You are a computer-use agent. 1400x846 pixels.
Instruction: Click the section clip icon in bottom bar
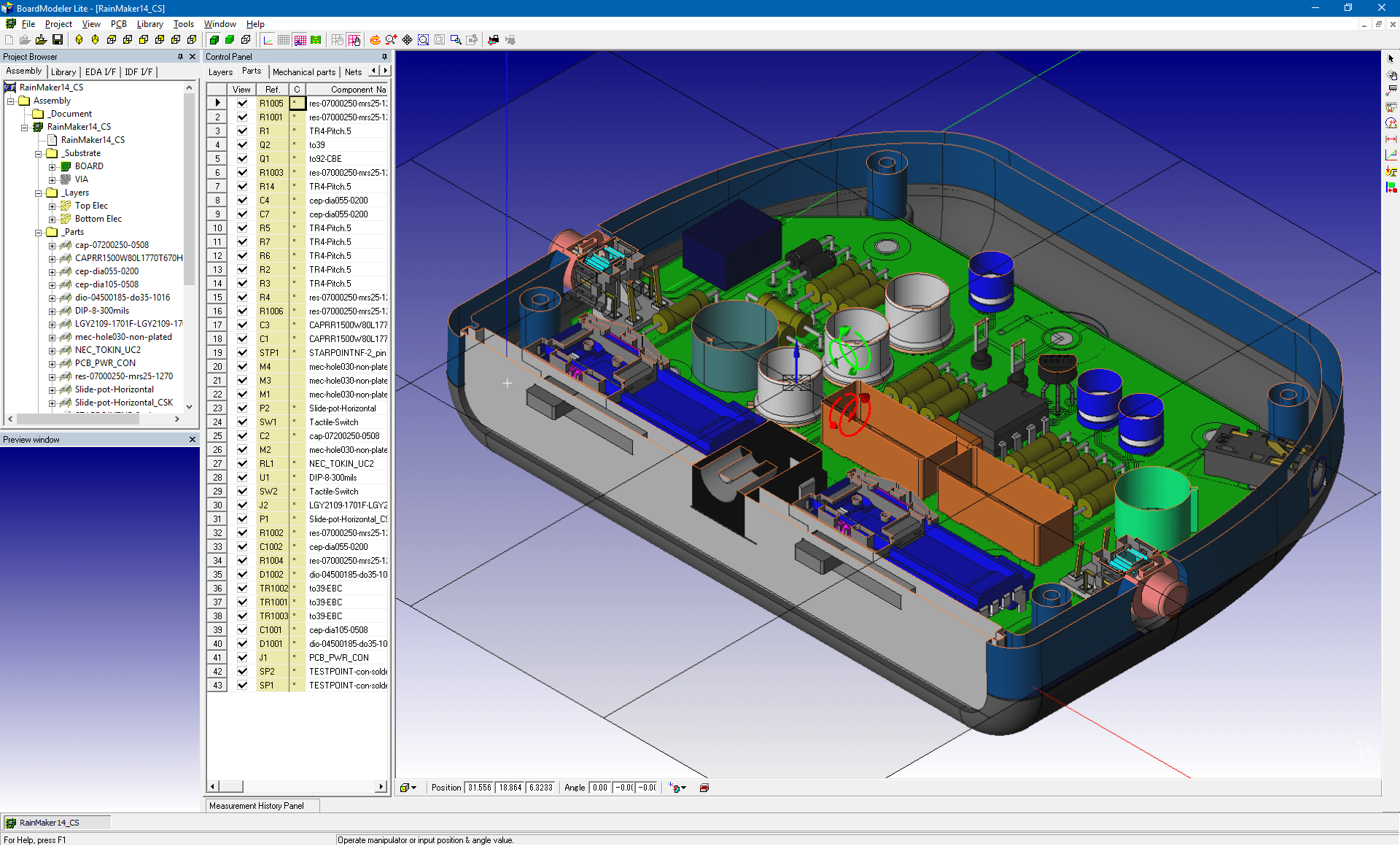(704, 788)
